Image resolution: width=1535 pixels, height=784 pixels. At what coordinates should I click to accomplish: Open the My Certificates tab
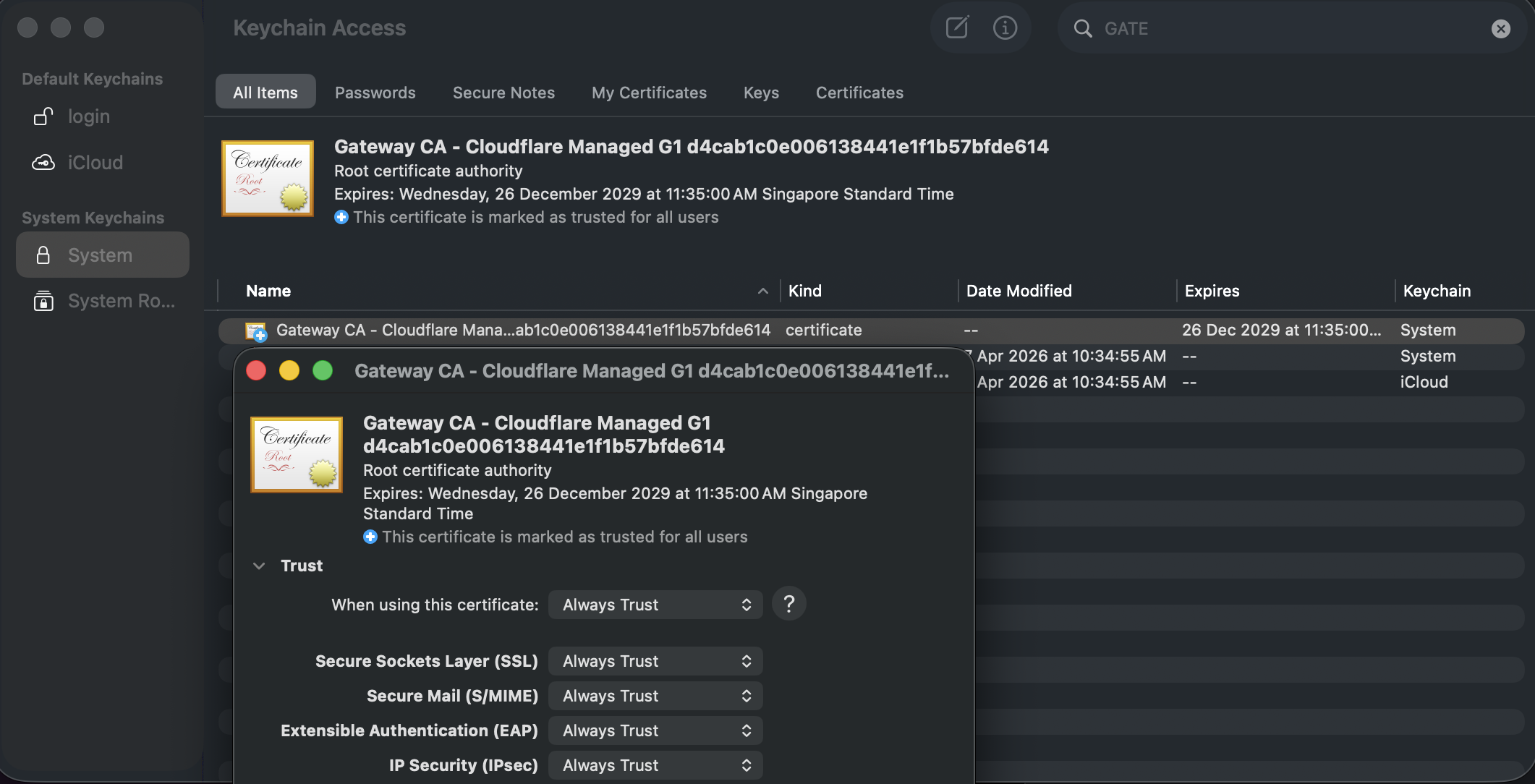pyautogui.click(x=649, y=93)
